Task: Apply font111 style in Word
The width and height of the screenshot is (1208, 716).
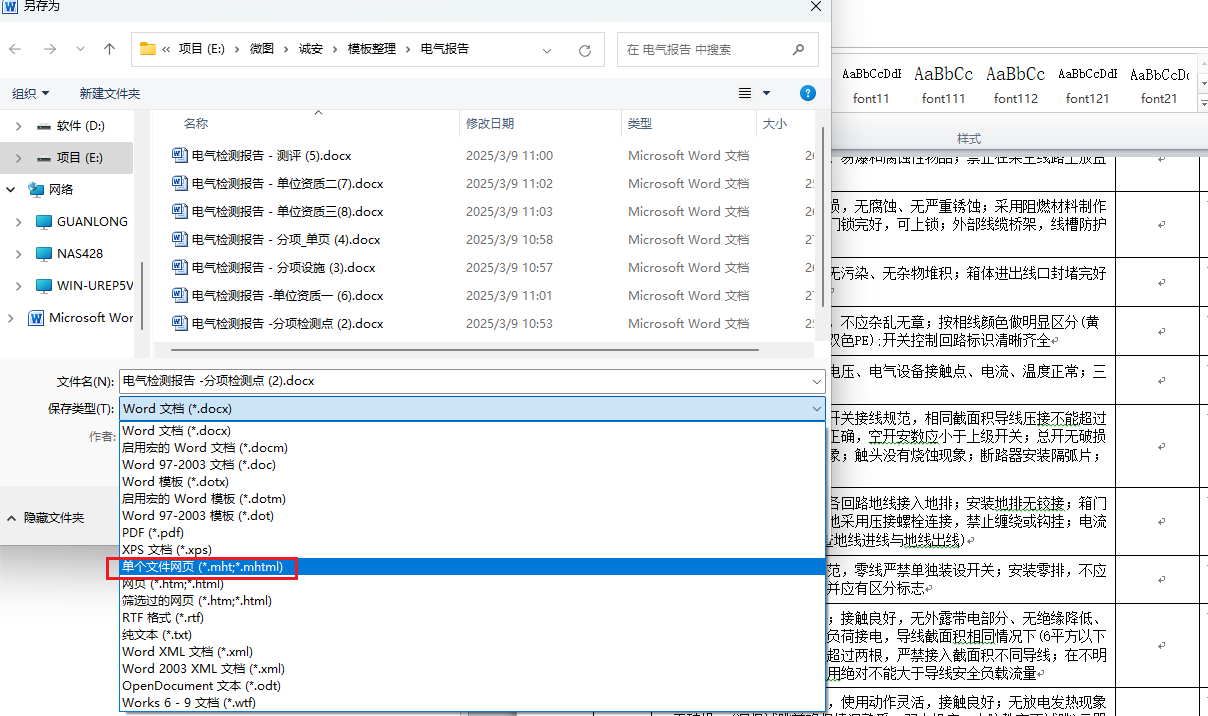Action: click(x=944, y=85)
